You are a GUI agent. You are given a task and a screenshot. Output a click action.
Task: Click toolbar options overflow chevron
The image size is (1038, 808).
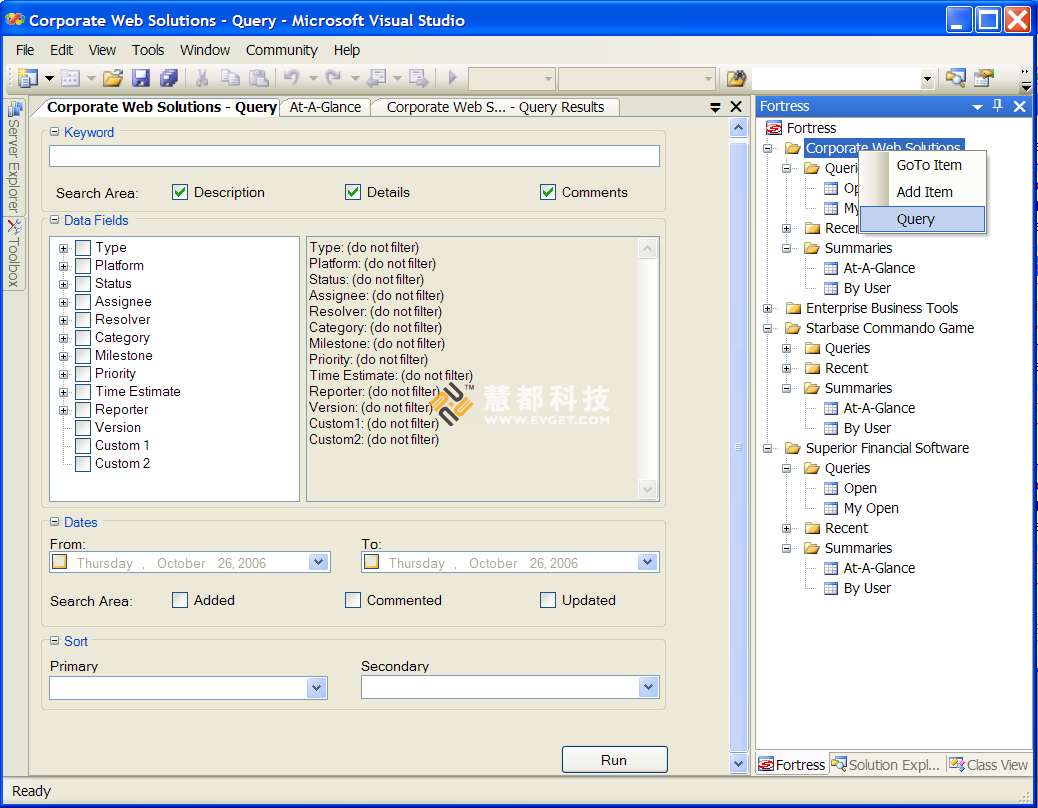[1025, 78]
